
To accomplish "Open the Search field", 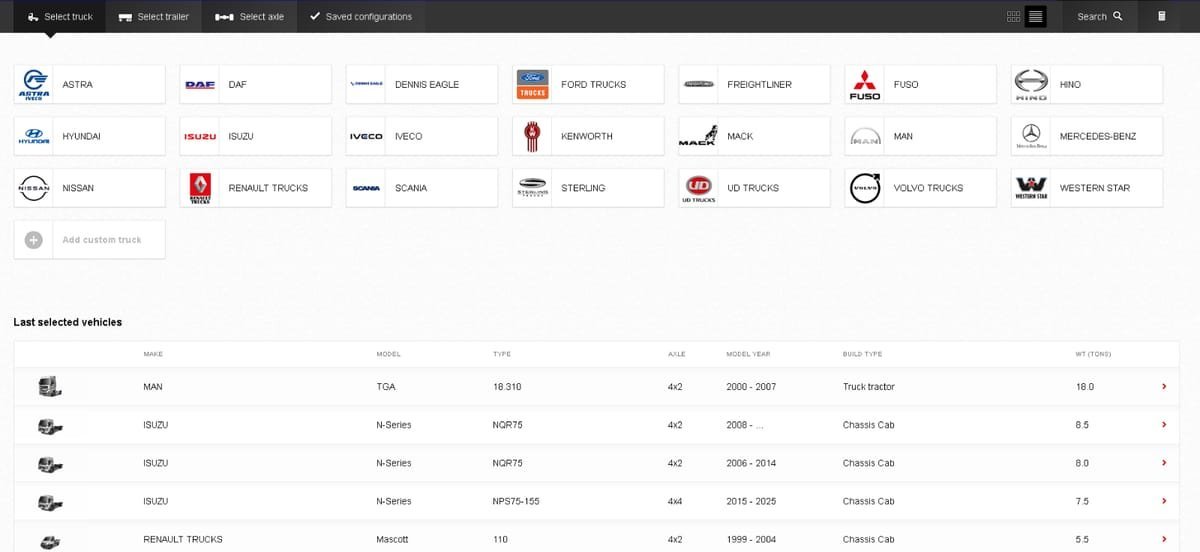I will pyautogui.click(x=1099, y=16).
